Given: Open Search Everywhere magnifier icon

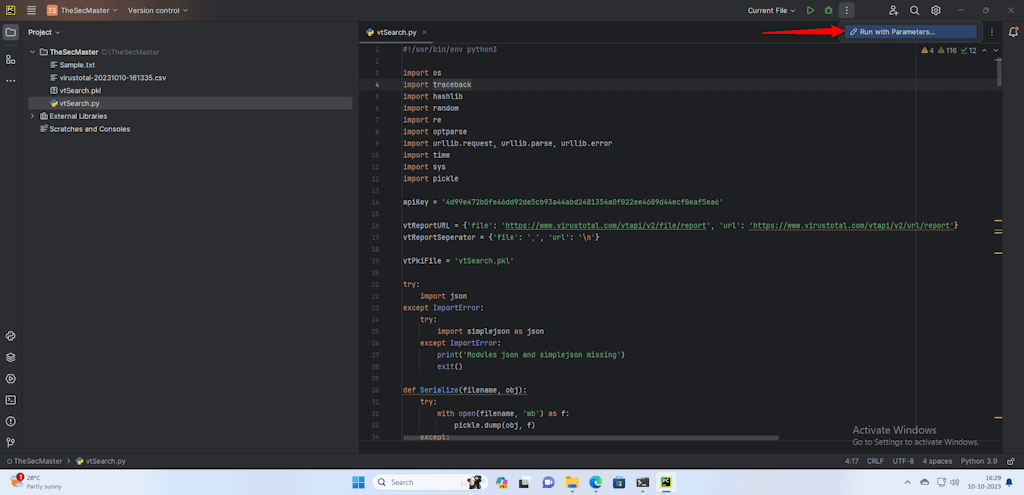Looking at the screenshot, I should (x=915, y=10).
